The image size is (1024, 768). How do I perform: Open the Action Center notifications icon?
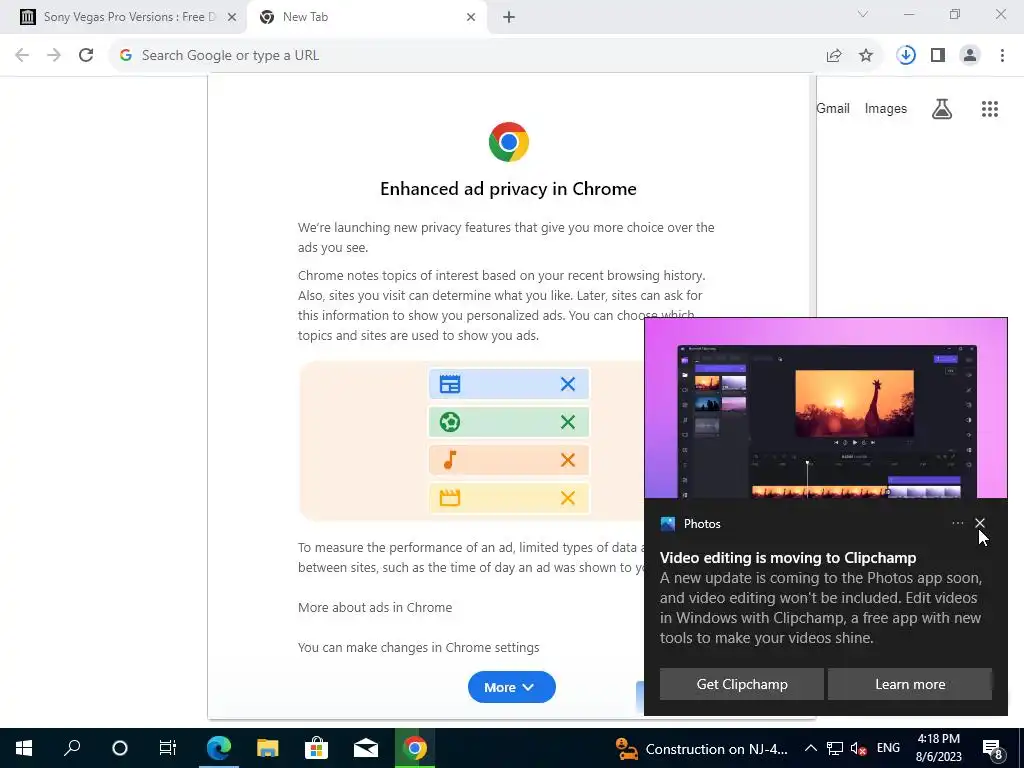click(x=992, y=748)
